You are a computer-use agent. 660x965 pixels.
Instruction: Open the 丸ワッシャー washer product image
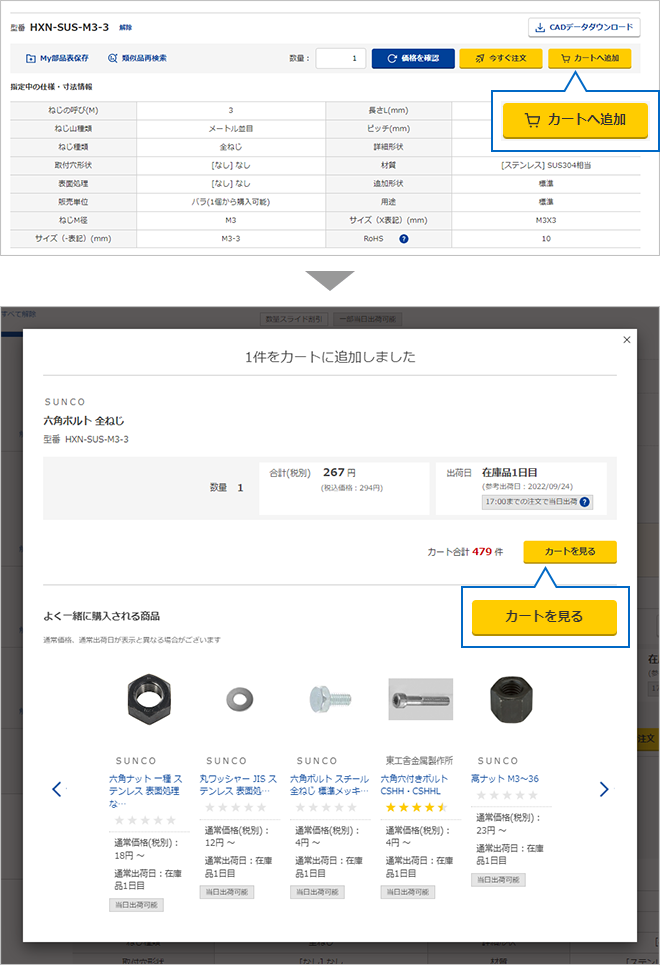(x=238, y=697)
